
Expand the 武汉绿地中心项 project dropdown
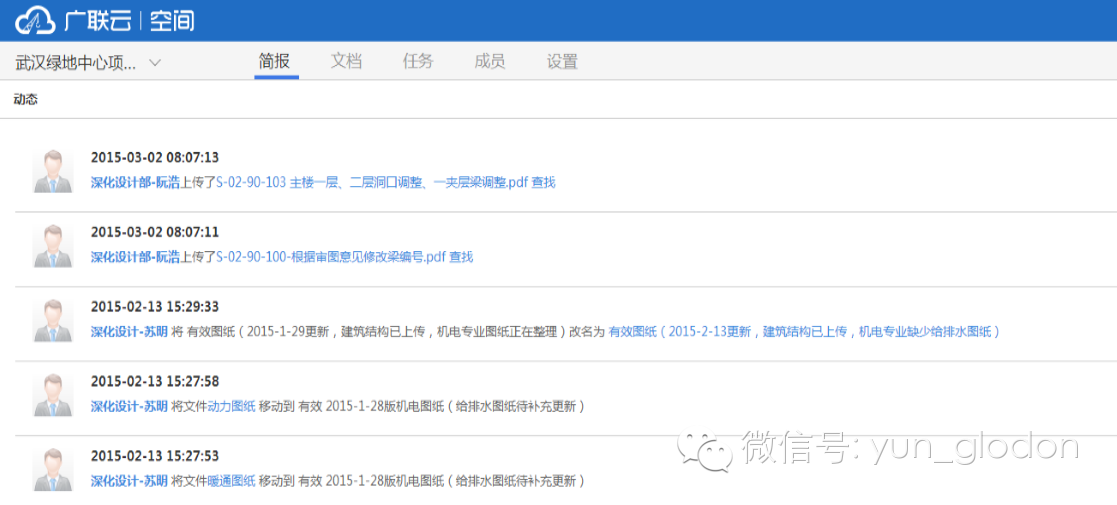[155, 63]
